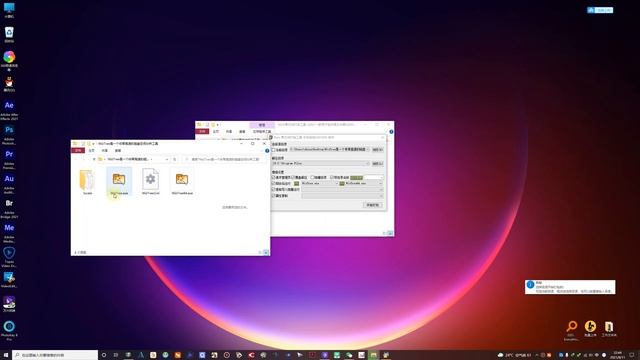The image size is (640, 360).
Task: Click the green highlighted field in options row
Action: 356,178
